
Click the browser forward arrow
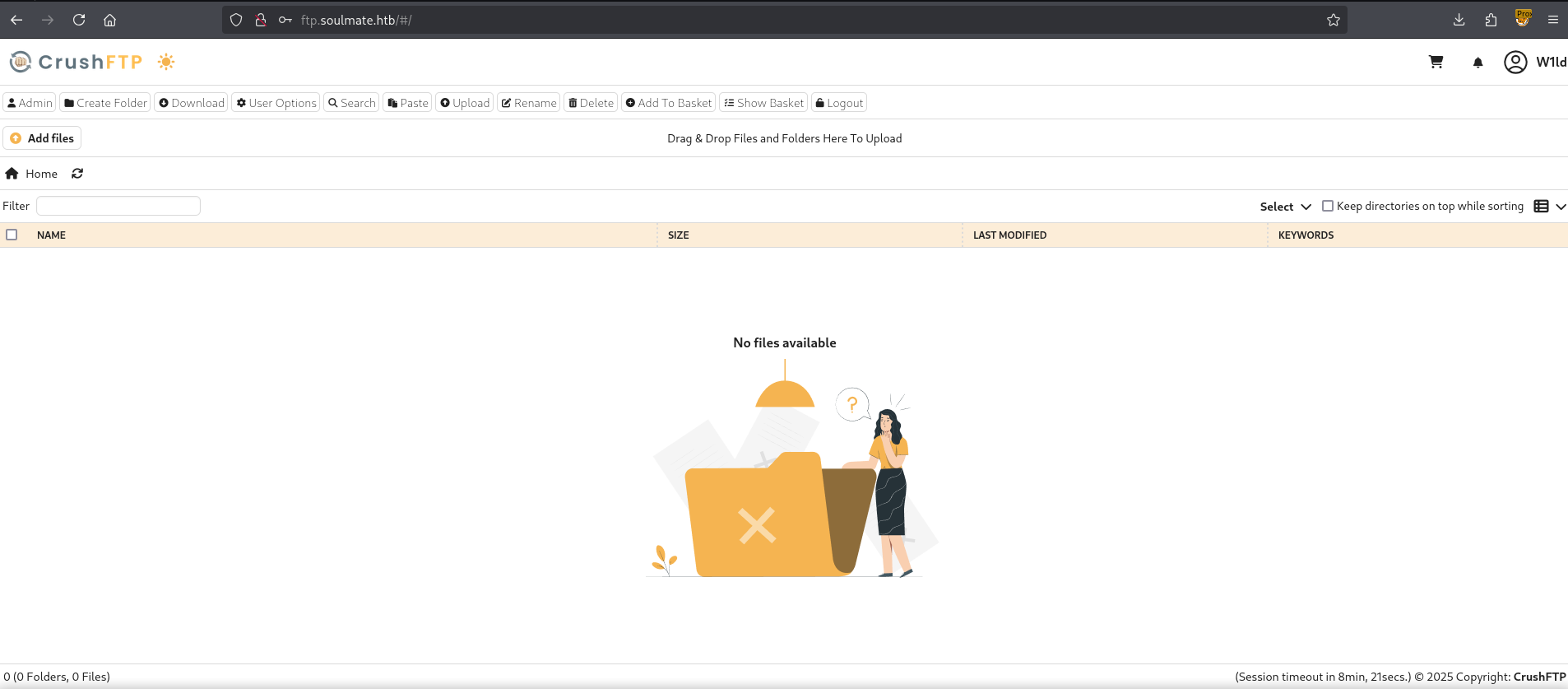click(48, 20)
